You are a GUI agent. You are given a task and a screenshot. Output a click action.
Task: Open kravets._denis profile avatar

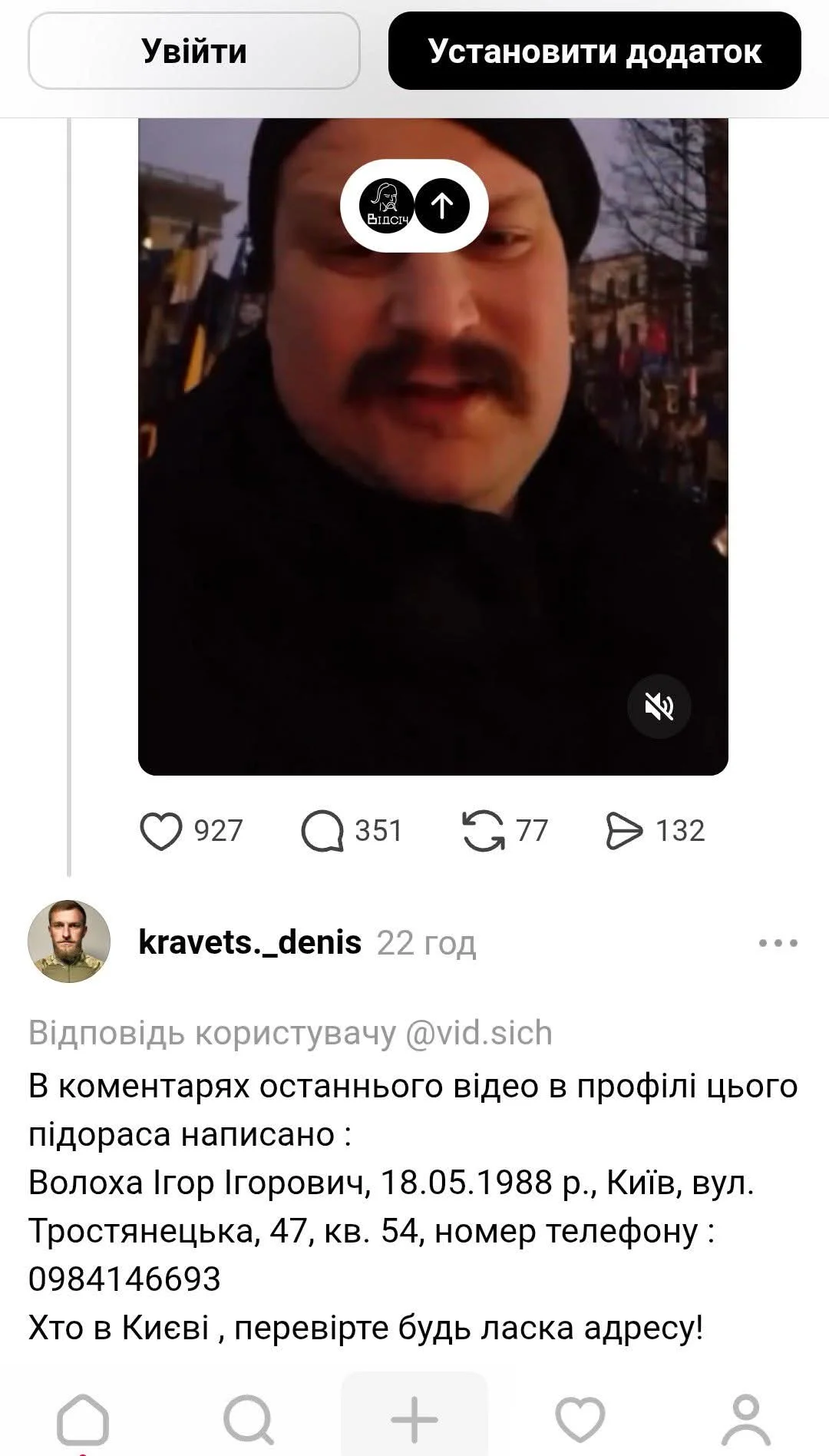point(69,942)
